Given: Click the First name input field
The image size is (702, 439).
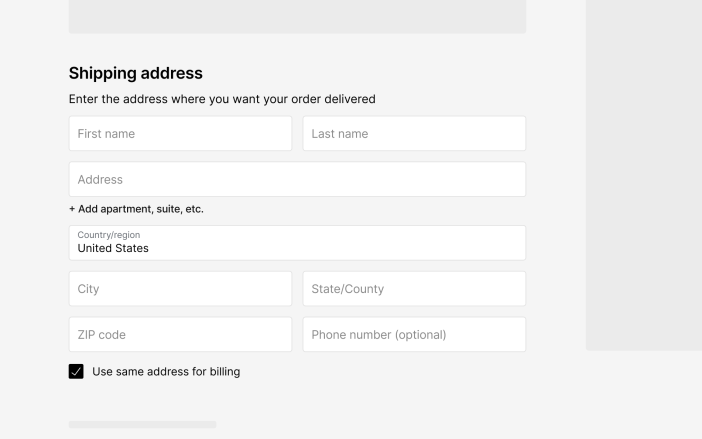Looking at the screenshot, I should pyautogui.click(x=180, y=134).
